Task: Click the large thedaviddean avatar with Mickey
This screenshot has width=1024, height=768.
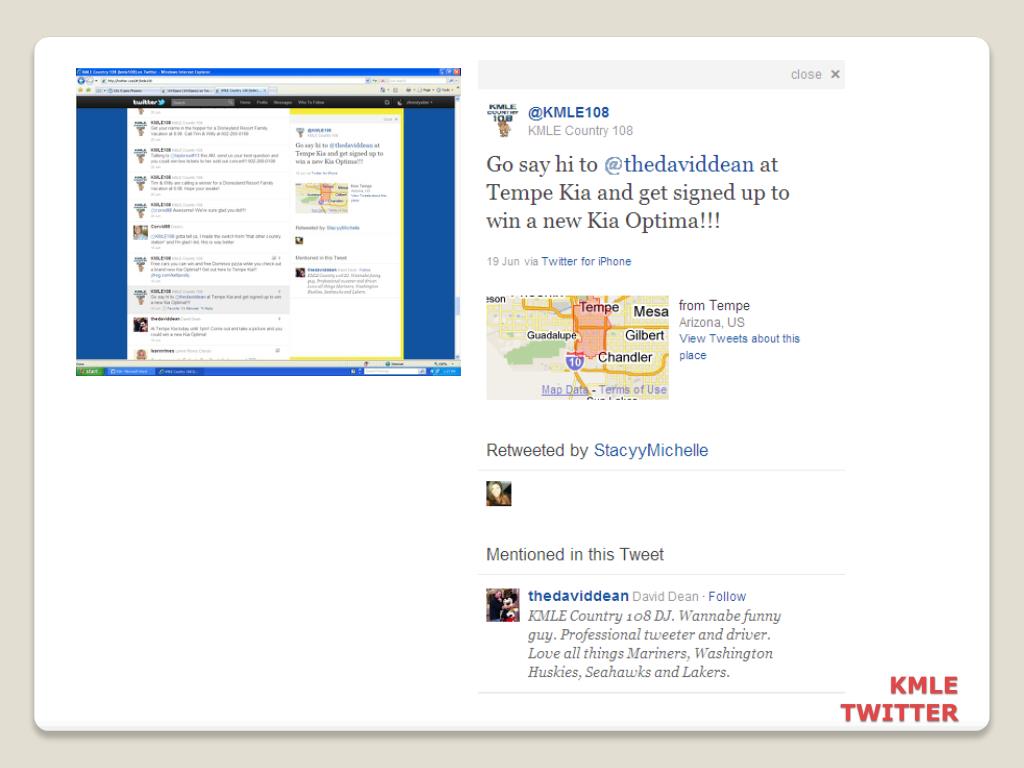Action: click(x=503, y=605)
